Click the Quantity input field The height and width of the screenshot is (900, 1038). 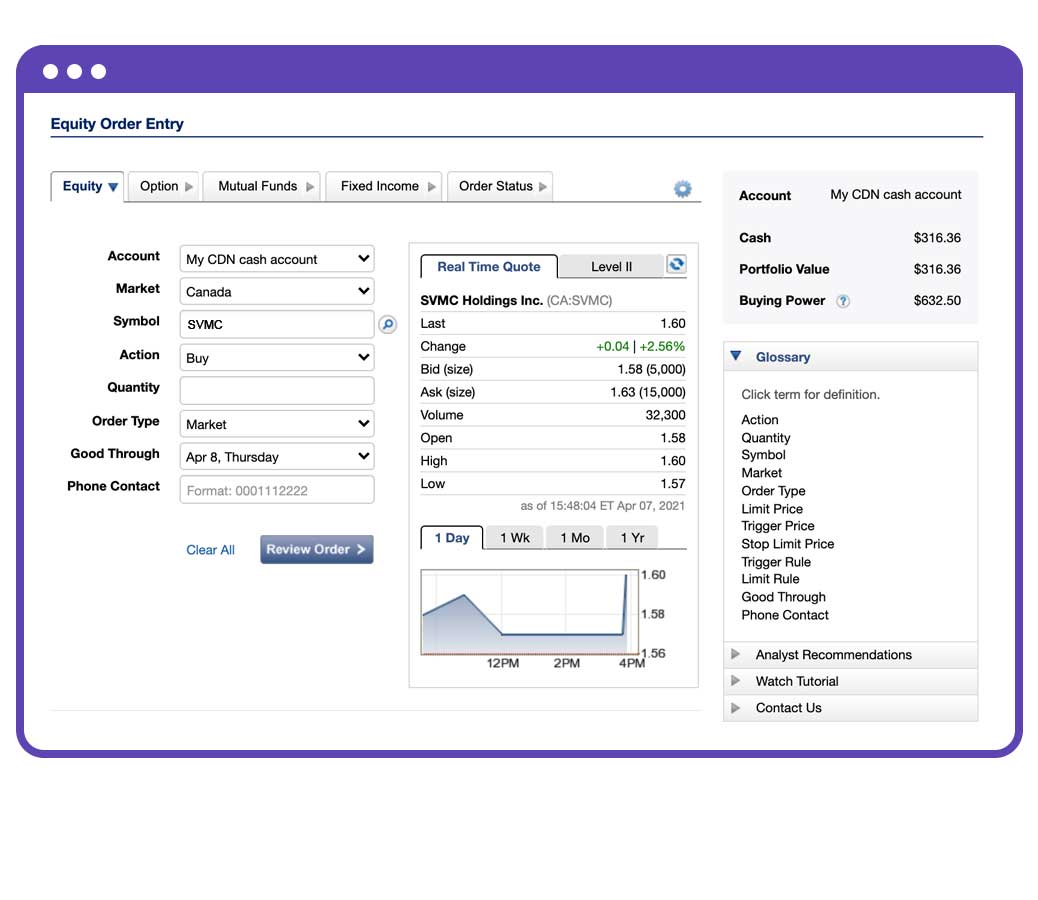pyautogui.click(x=276, y=390)
